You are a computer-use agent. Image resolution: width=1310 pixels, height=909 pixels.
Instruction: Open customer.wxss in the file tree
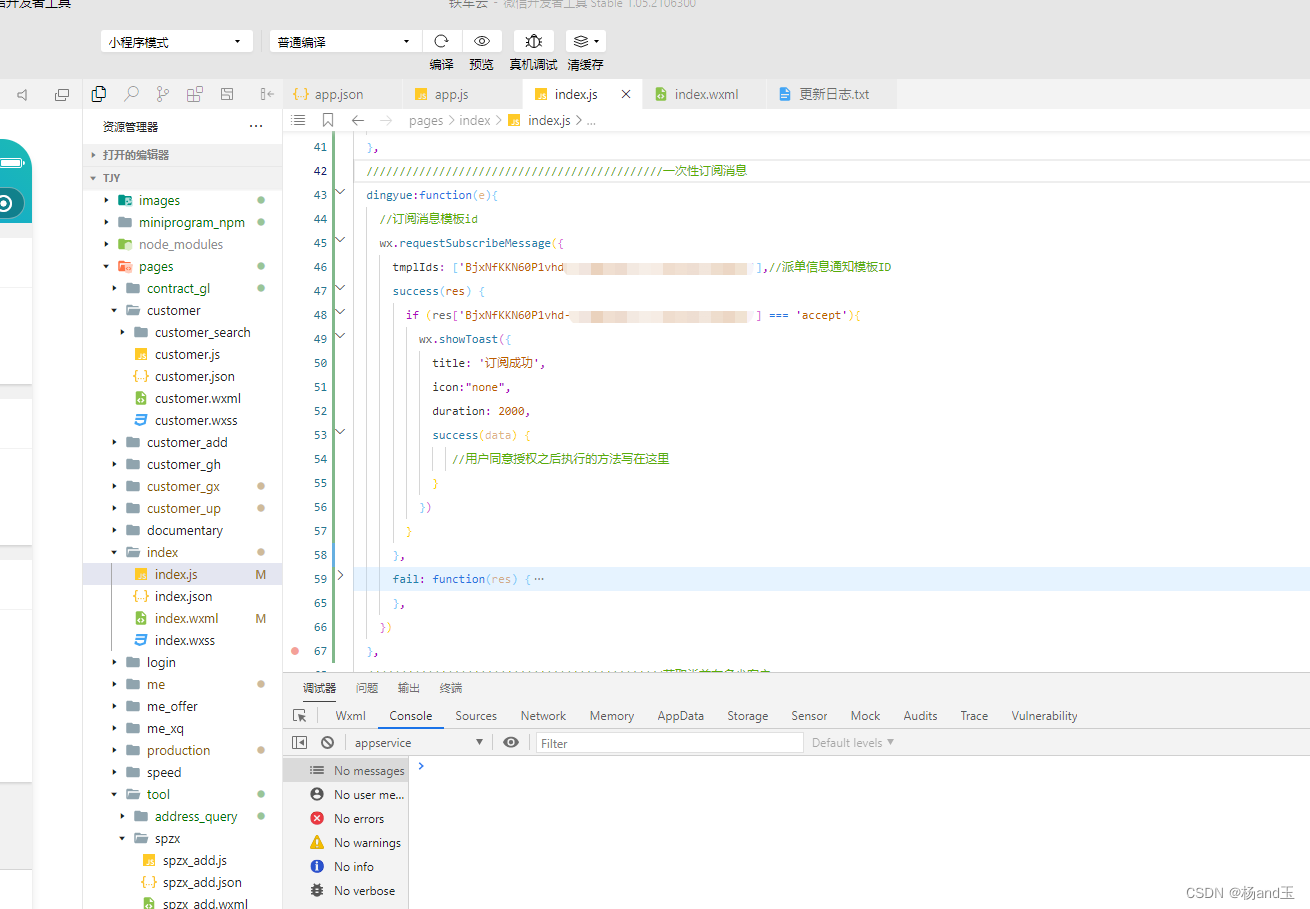(x=196, y=420)
